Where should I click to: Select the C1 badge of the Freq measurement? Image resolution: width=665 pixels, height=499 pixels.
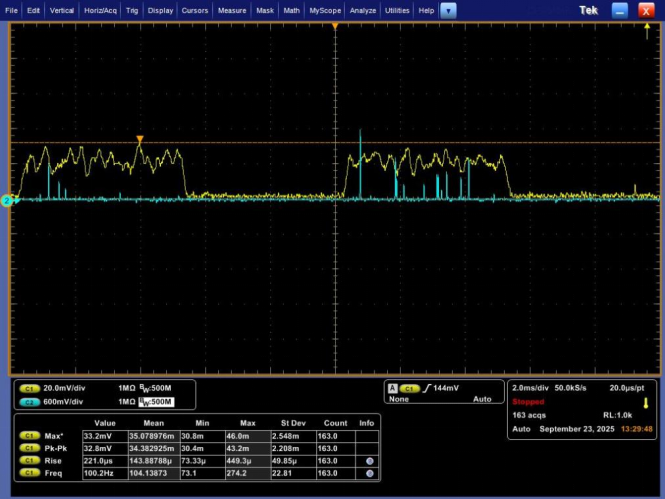click(x=29, y=473)
